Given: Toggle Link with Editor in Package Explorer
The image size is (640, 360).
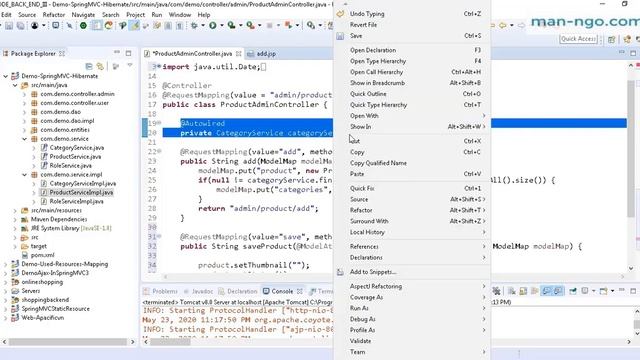Looking at the screenshot, I should (100, 66).
